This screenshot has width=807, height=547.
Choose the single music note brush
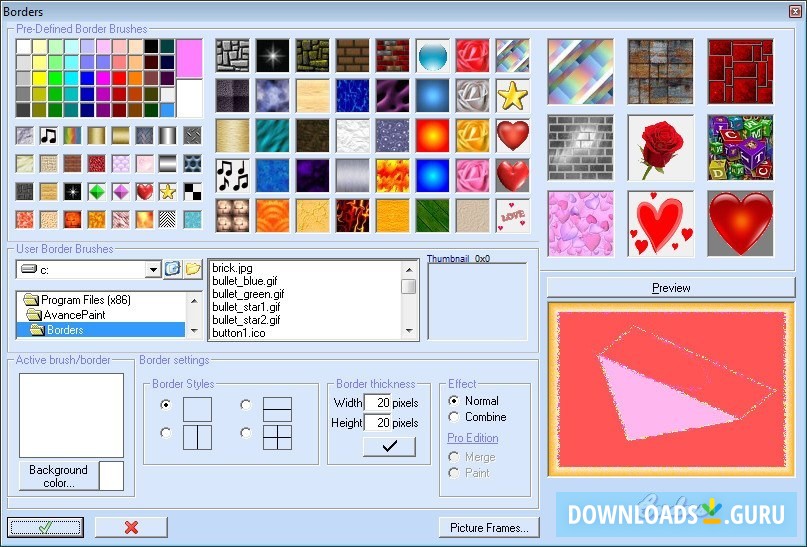coord(48,136)
